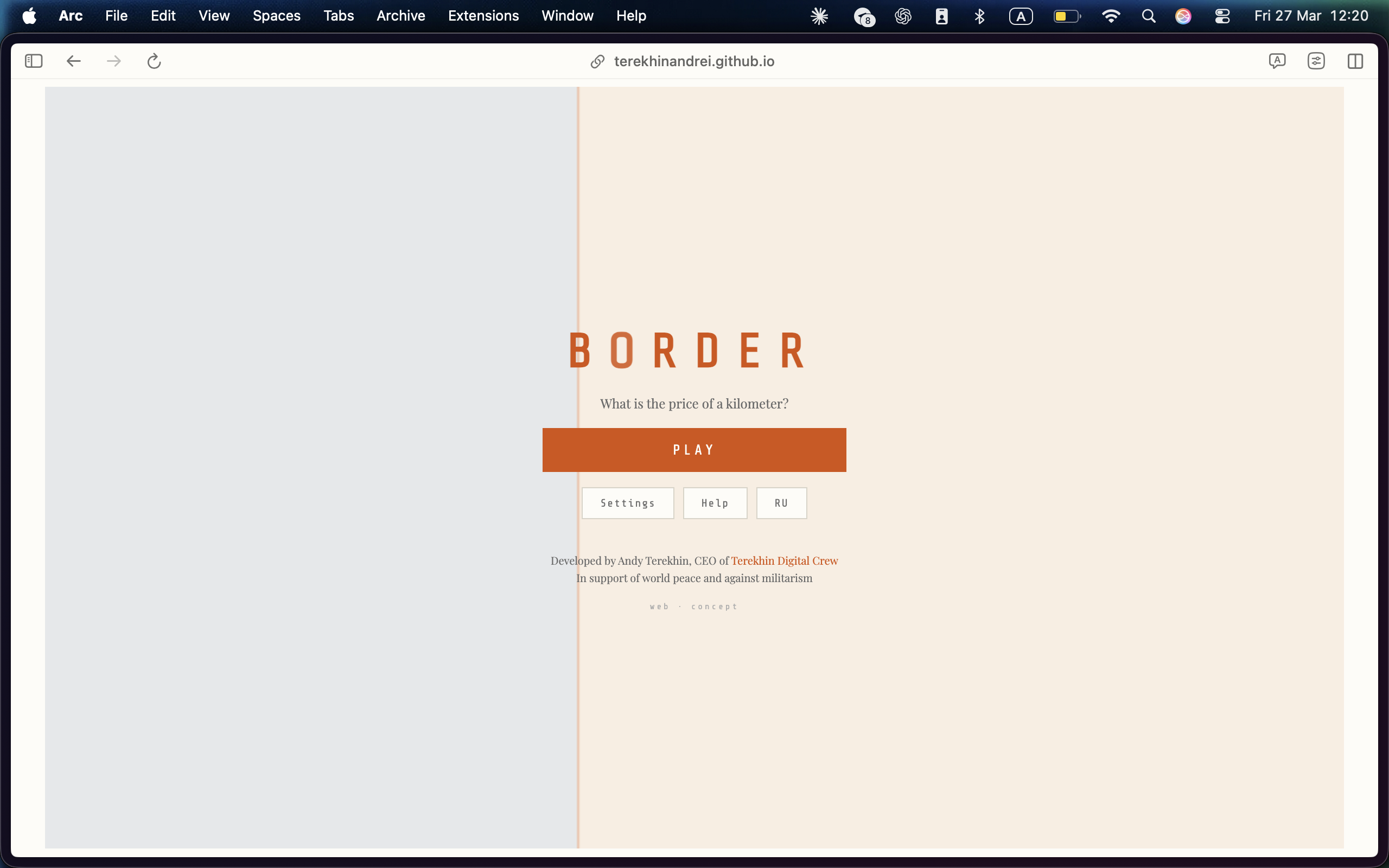Open split view with the toolbar icon
This screenshot has width=1389, height=868.
coord(1355,61)
